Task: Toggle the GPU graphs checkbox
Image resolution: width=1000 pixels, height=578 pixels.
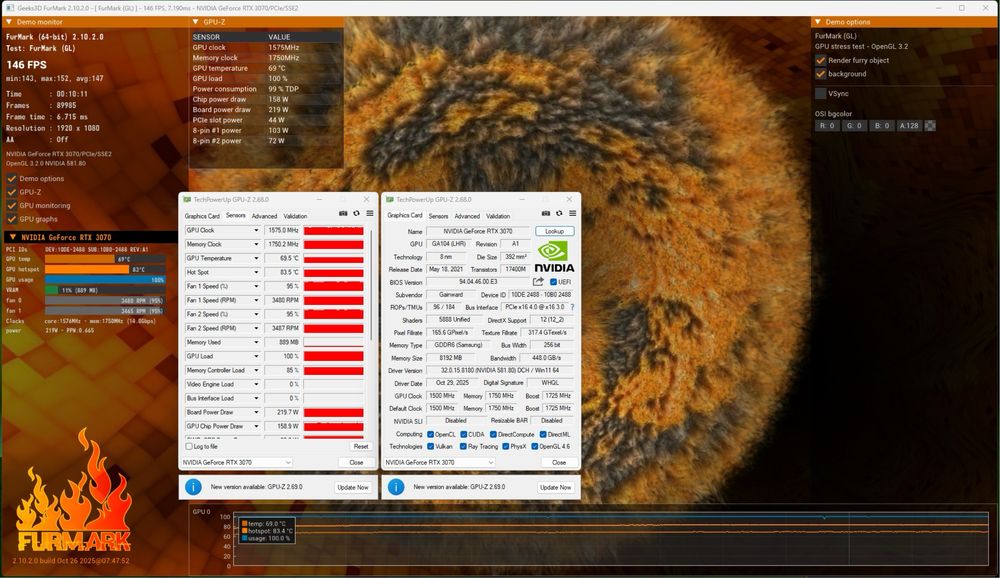Action: [x=11, y=219]
